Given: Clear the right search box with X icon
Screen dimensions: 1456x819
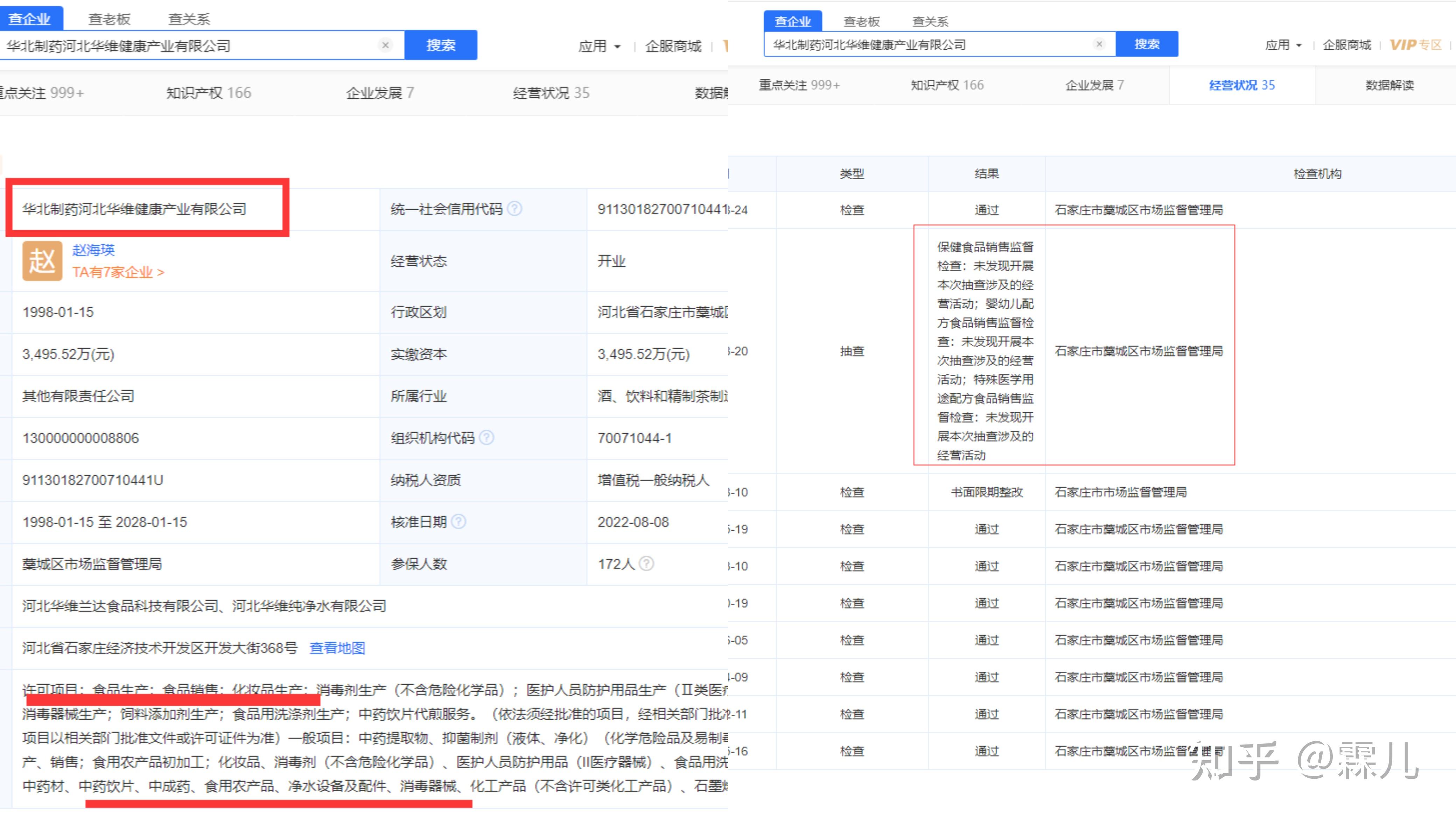Looking at the screenshot, I should [x=1099, y=44].
